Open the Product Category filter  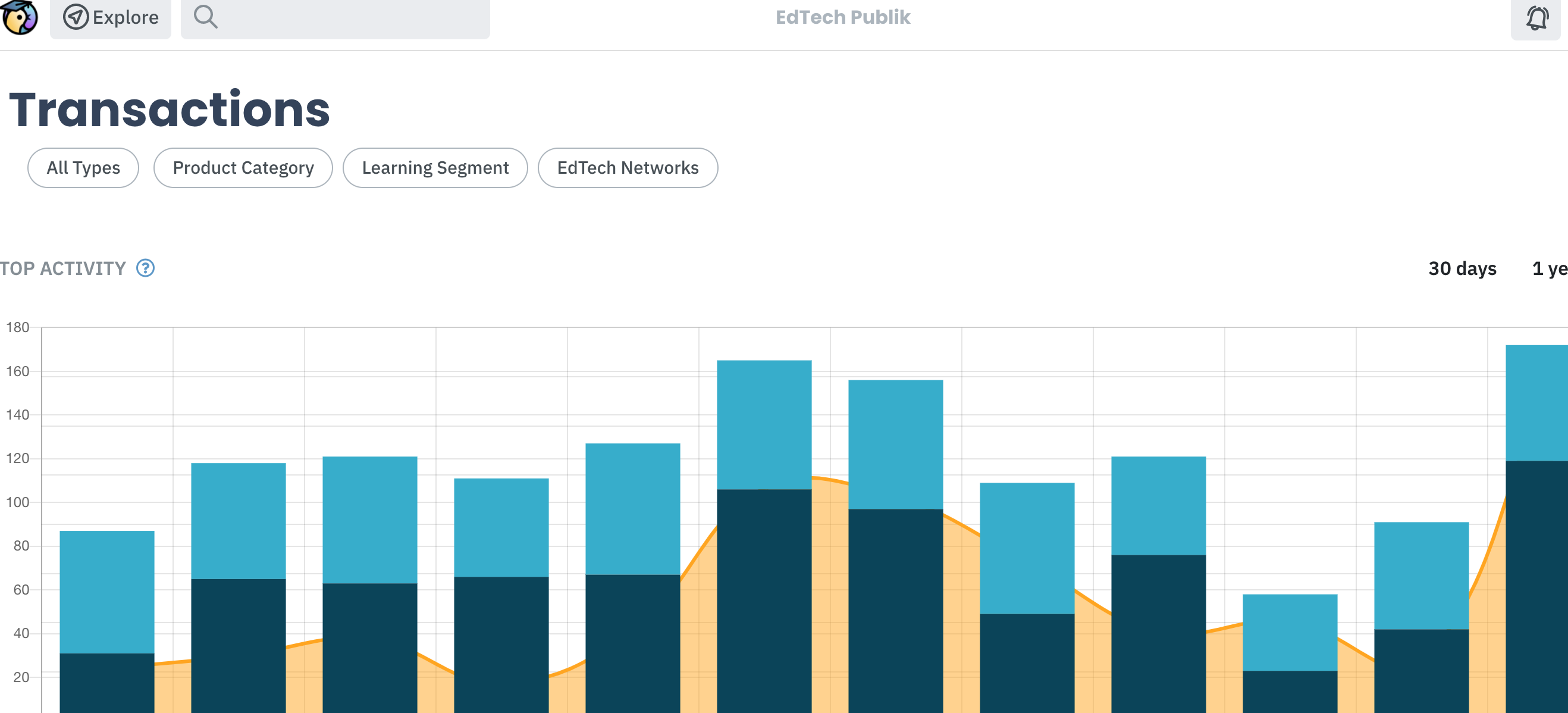(243, 167)
